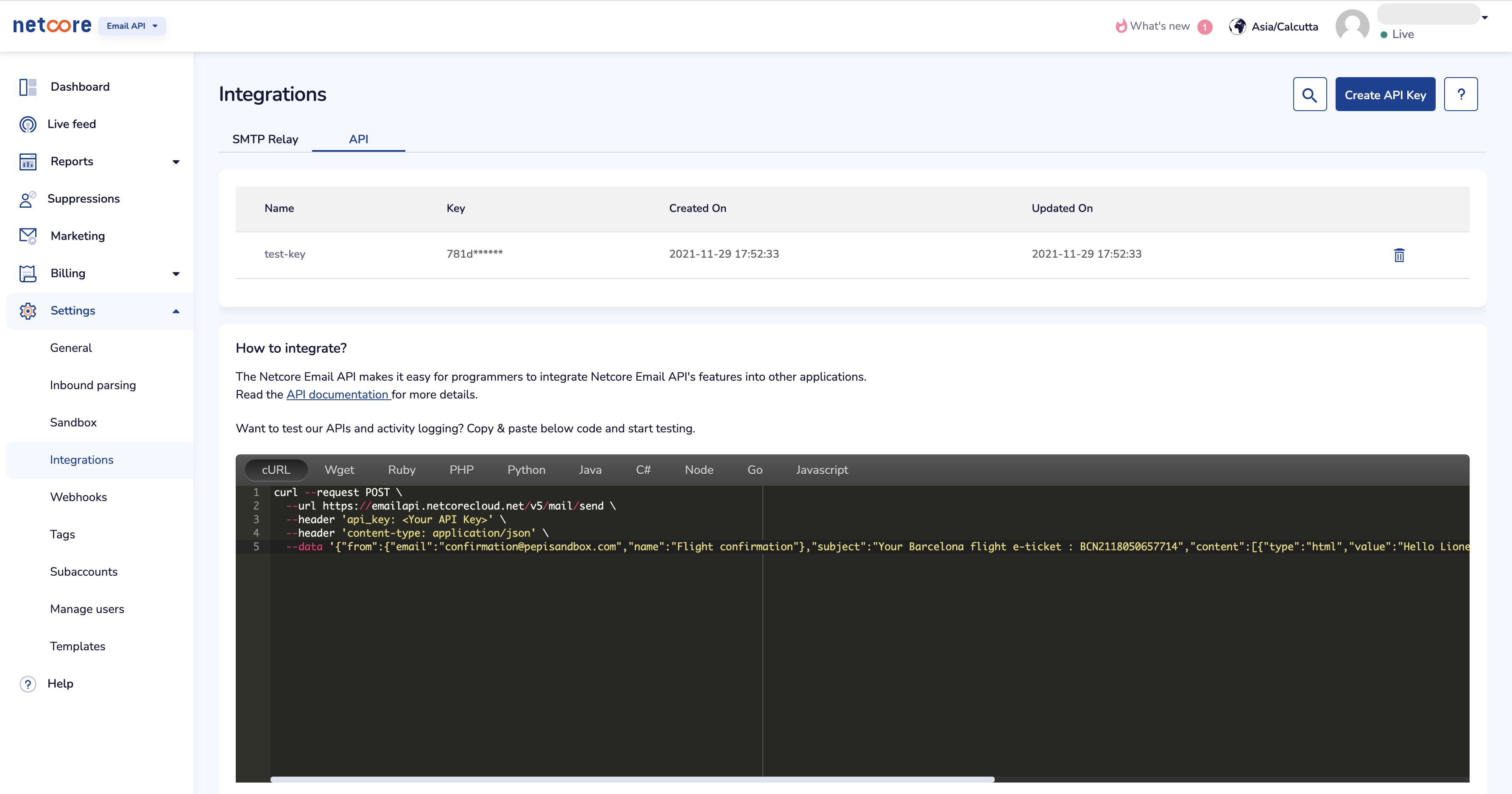Image resolution: width=1512 pixels, height=794 pixels.
Task: Switch code sample to Javascript
Action: point(822,470)
